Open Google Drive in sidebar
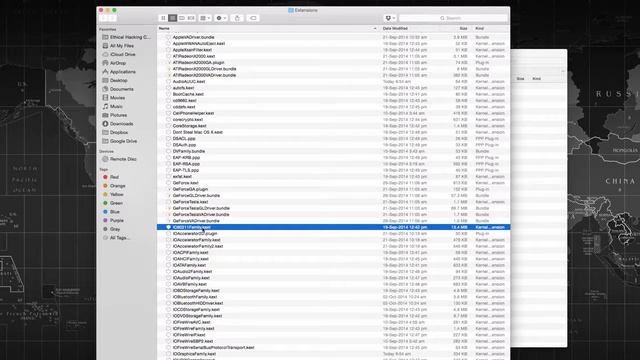This screenshot has height=360, width=640. [120, 141]
